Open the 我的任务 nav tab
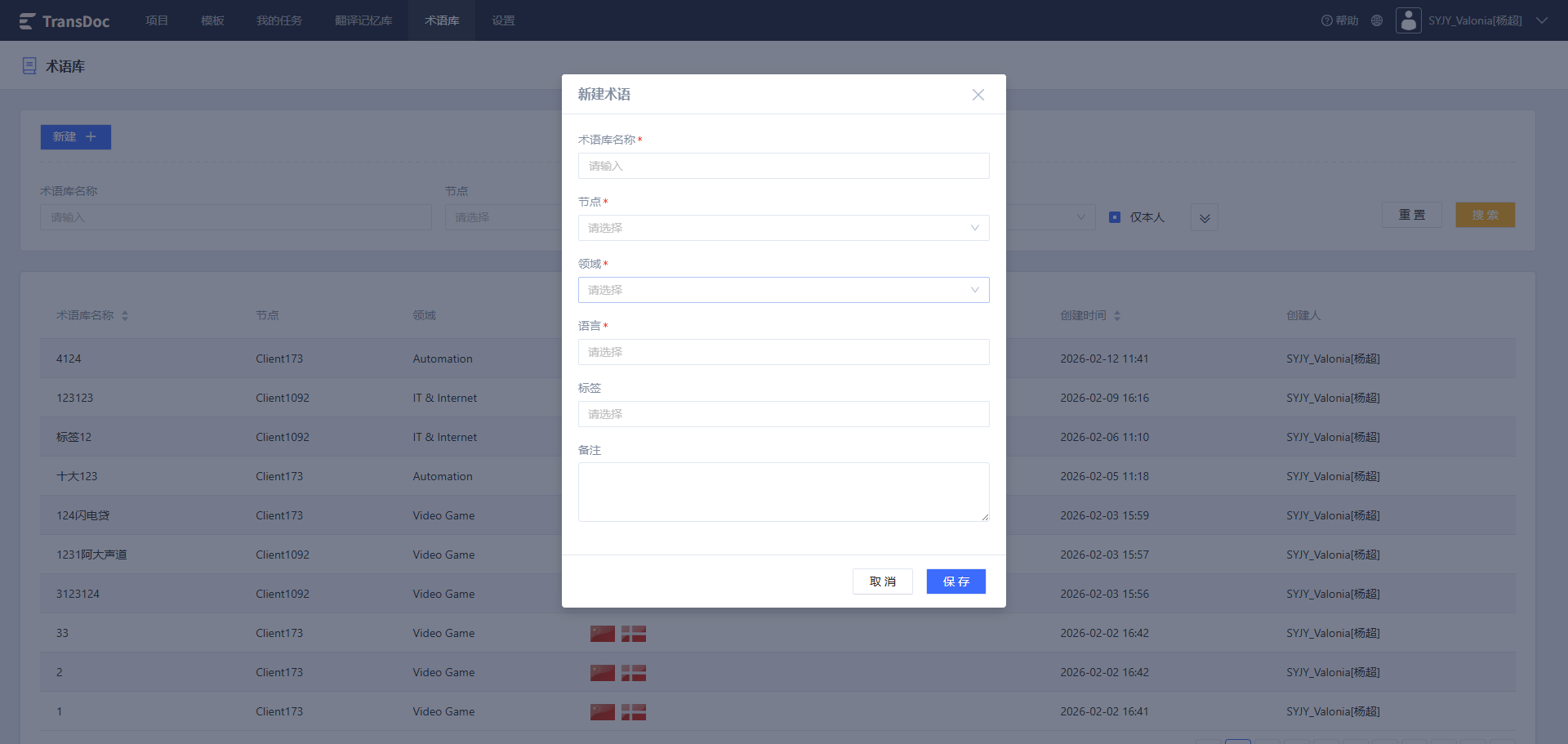Screen dimensions: 1568x744 (x=279, y=20)
